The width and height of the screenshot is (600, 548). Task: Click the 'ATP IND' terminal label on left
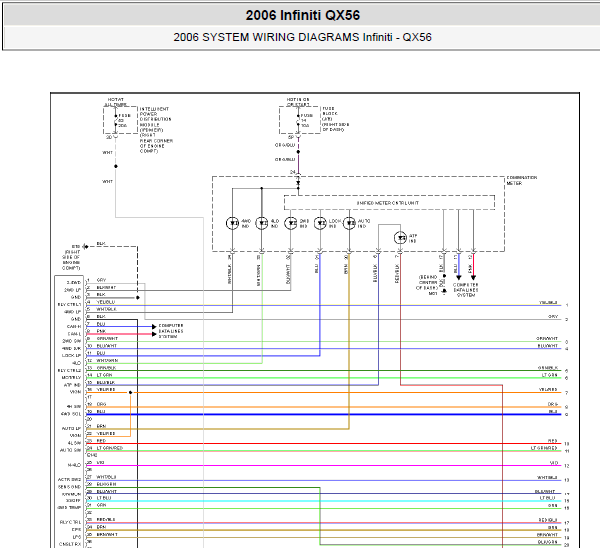72,385
